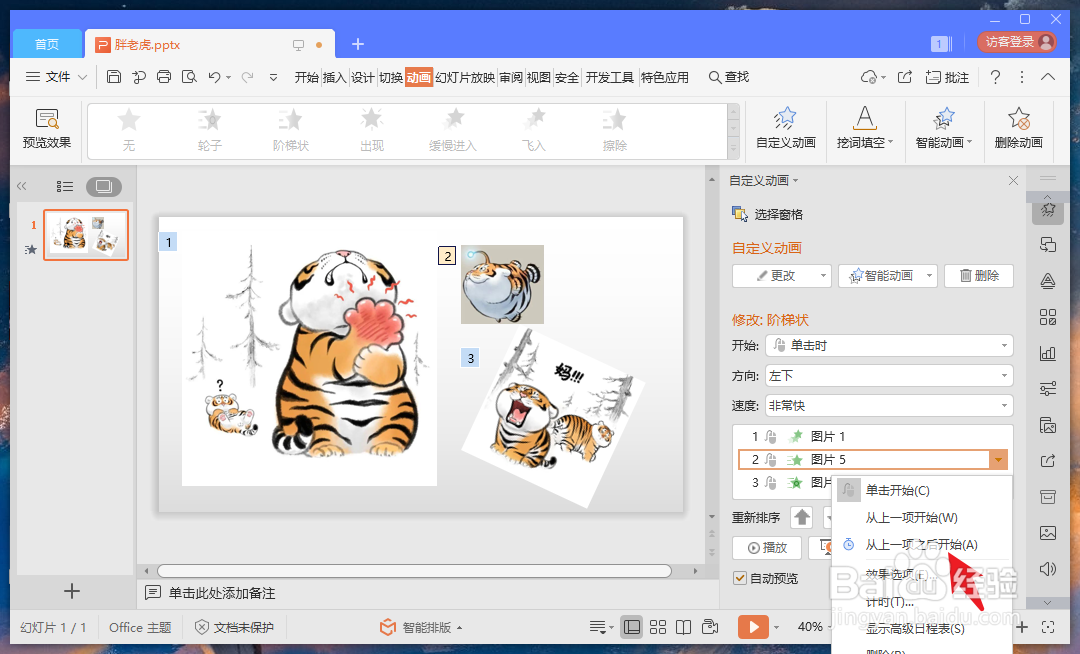Click the notes field (单击此处添加备注)
This screenshot has width=1080, height=654.
pyautogui.click(x=222, y=593)
